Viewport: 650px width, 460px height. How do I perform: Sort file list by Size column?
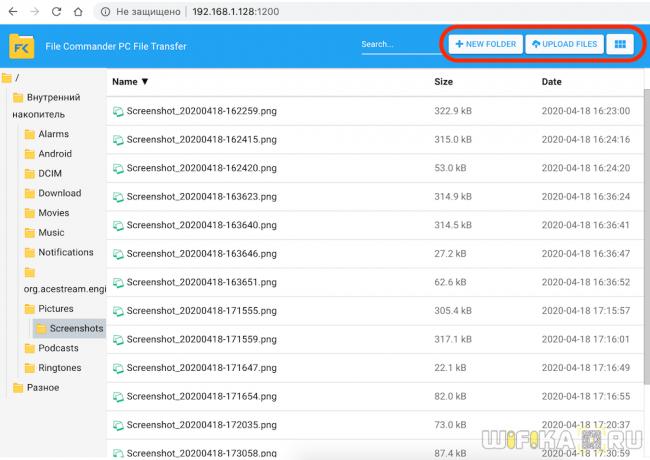pyautogui.click(x=443, y=82)
